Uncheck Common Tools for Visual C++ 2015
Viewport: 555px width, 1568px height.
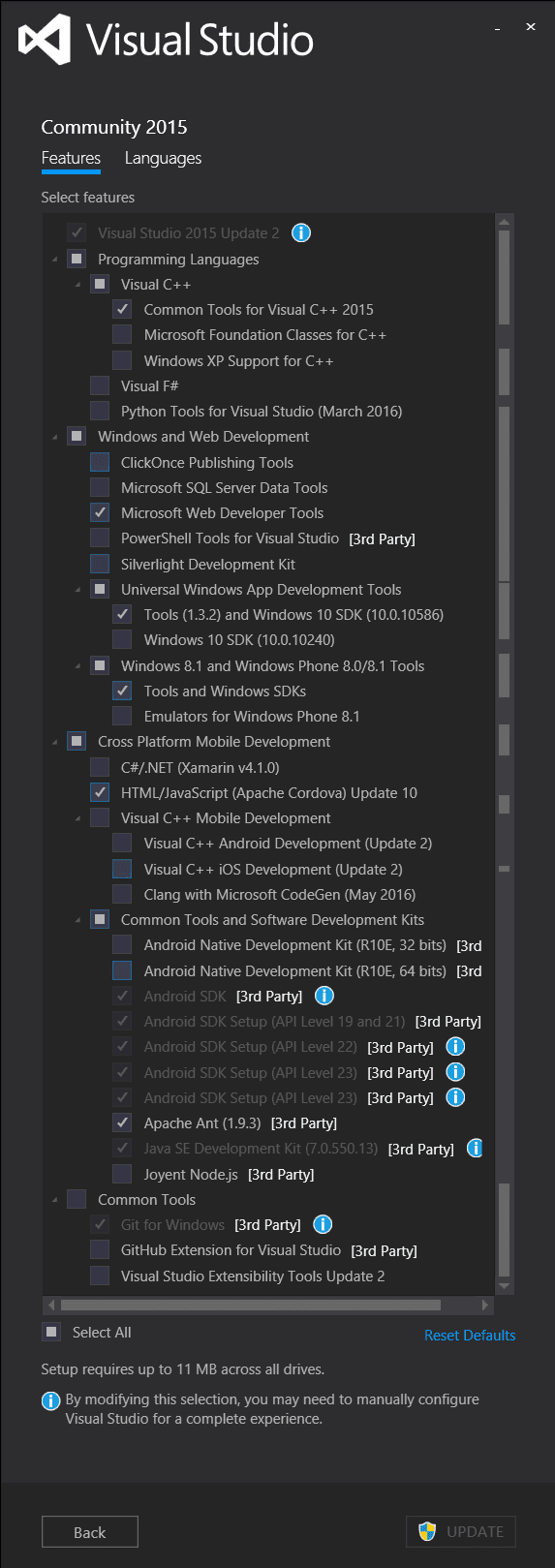pyautogui.click(x=122, y=309)
